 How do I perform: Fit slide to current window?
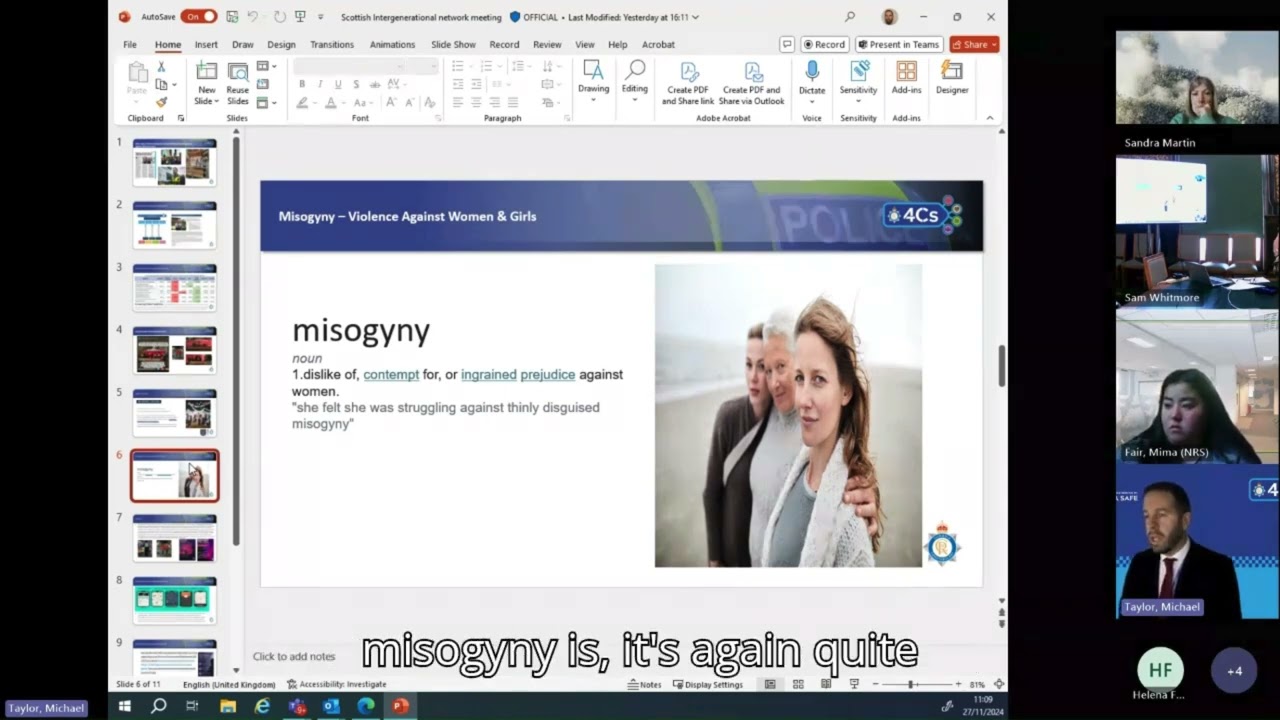coord(999,684)
